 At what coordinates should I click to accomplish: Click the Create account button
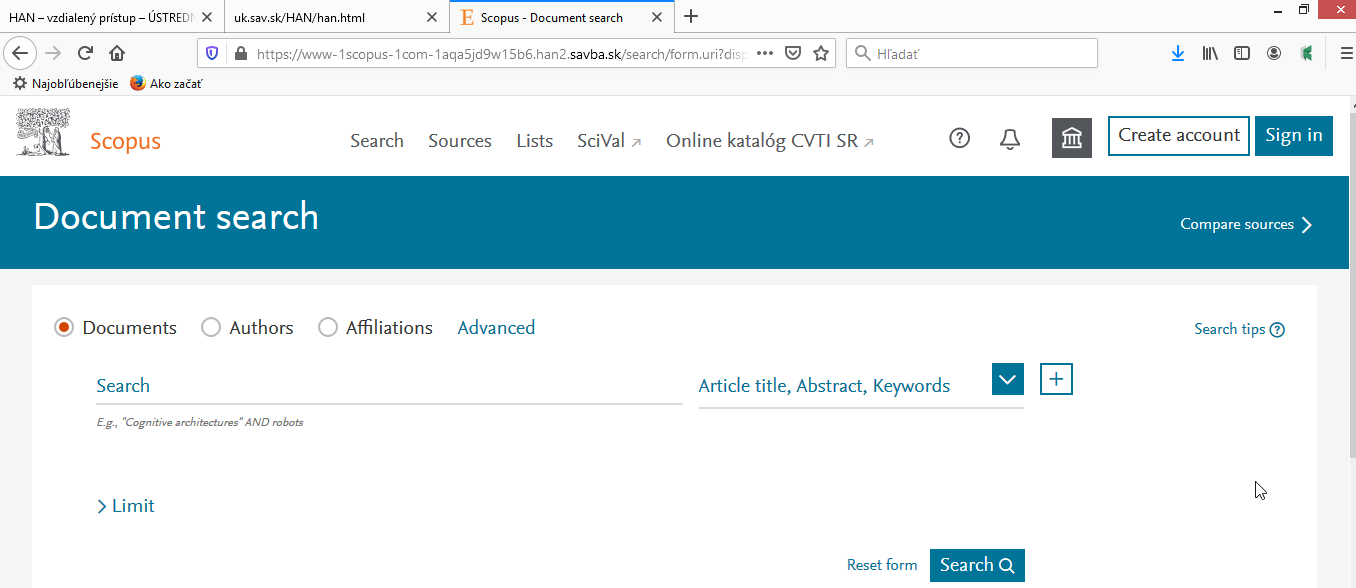[1178, 135]
